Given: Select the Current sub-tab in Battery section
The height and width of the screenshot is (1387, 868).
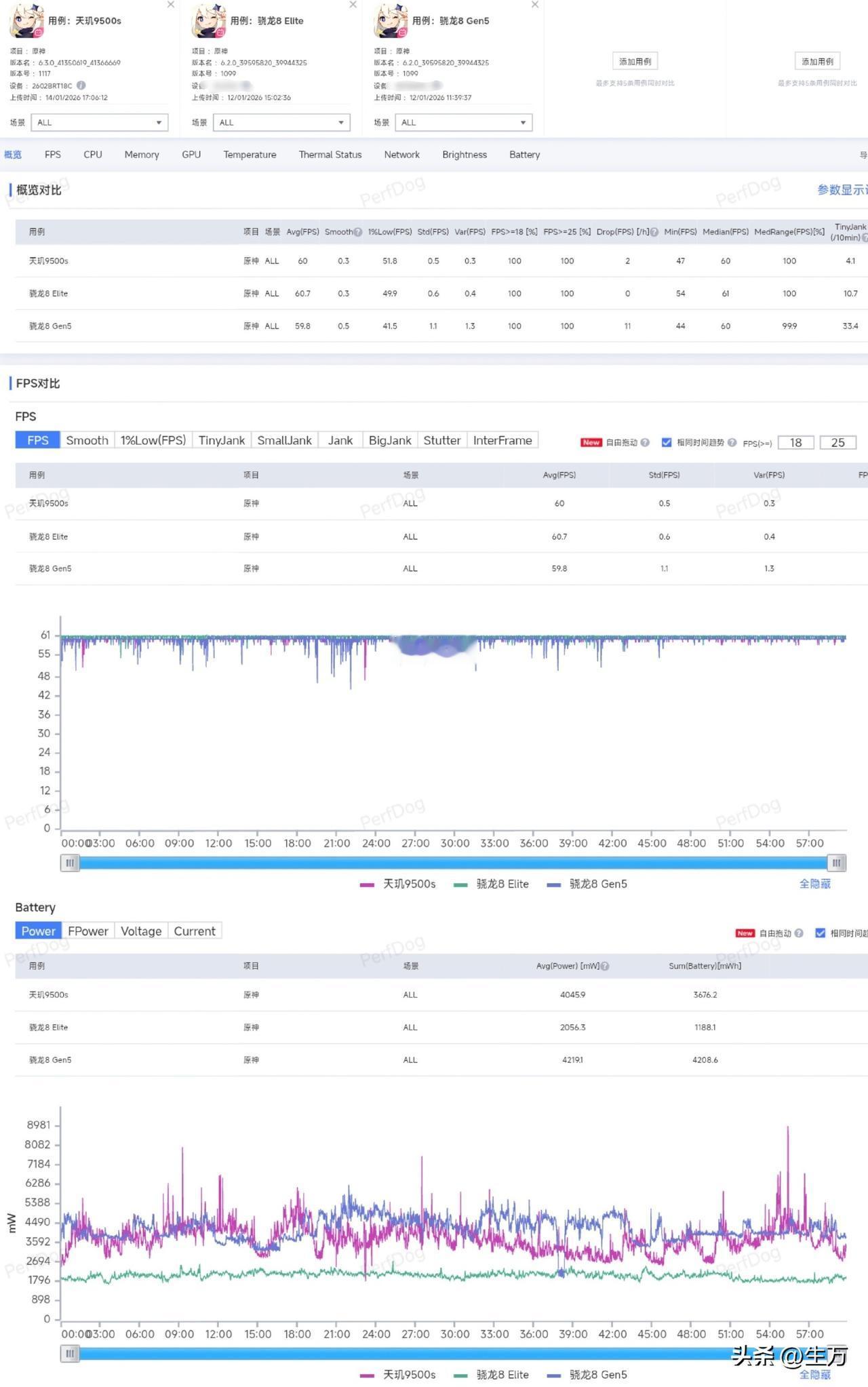Looking at the screenshot, I should [x=195, y=931].
